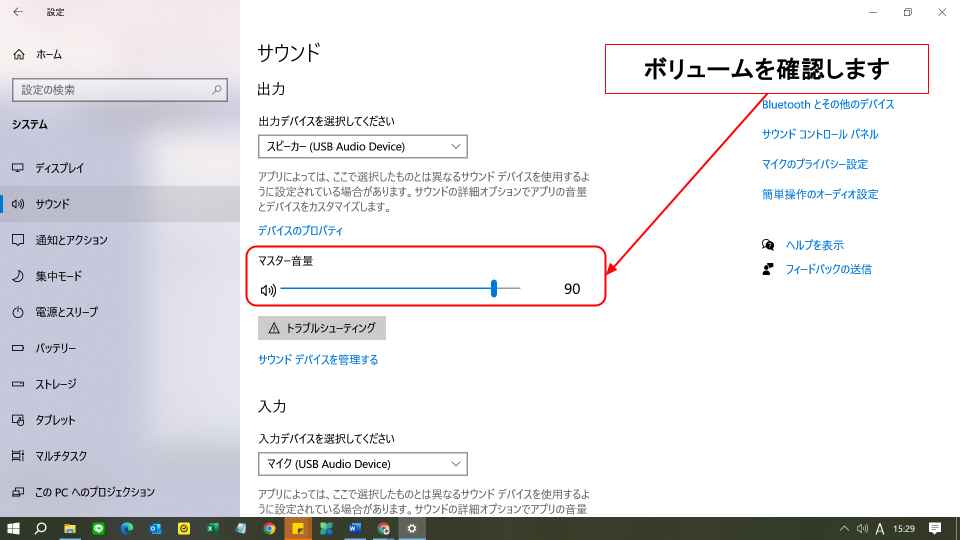Open Excel from the taskbar
Viewport: 960px width, 540px height.
point(212,528)
